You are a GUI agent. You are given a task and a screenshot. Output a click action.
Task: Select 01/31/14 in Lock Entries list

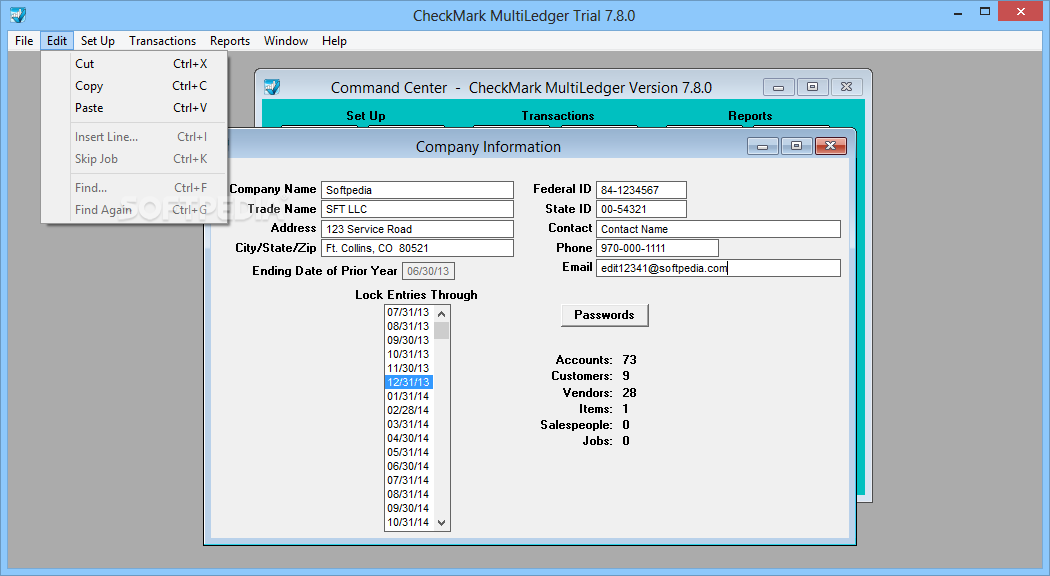tap(408, 397)
